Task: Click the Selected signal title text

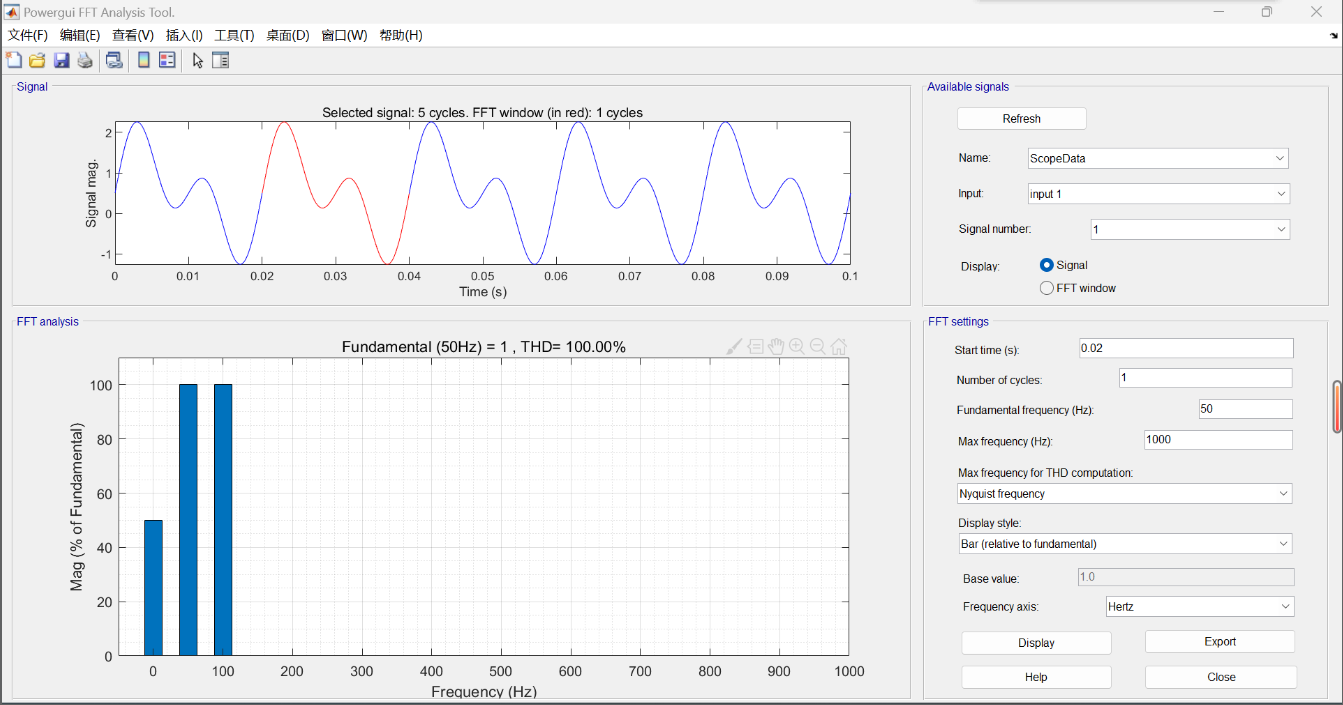Action: (x=482, y=112)
